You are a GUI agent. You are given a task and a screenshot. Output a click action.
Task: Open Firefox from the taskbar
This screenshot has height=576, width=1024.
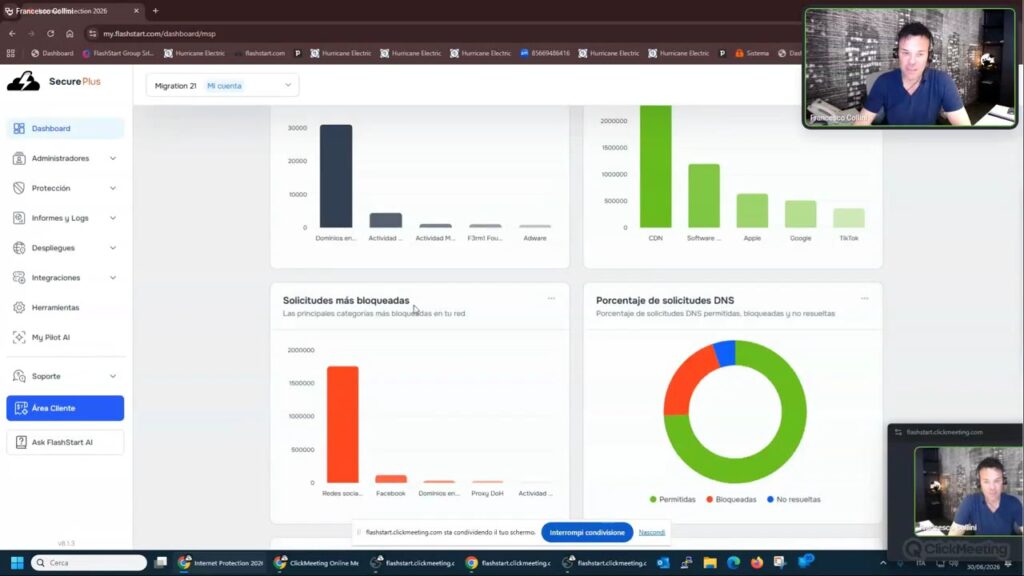tap(756, 562)
